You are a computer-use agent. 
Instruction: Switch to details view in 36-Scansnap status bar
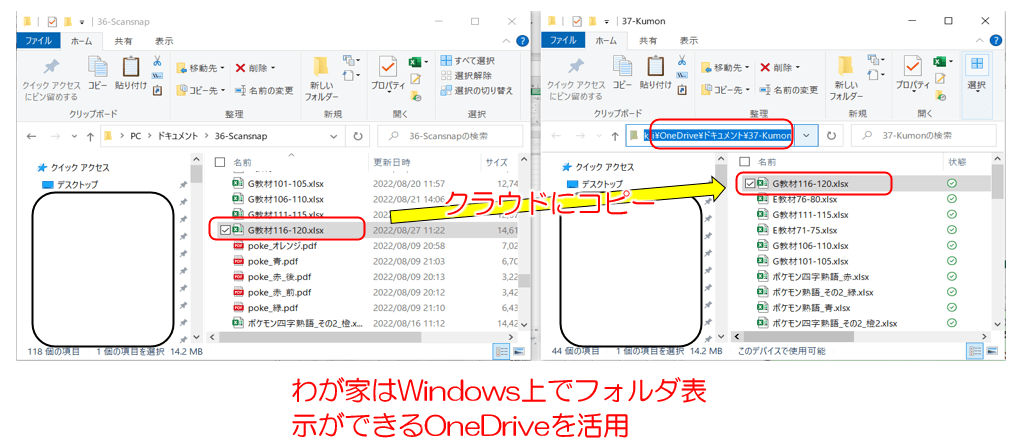501,351
